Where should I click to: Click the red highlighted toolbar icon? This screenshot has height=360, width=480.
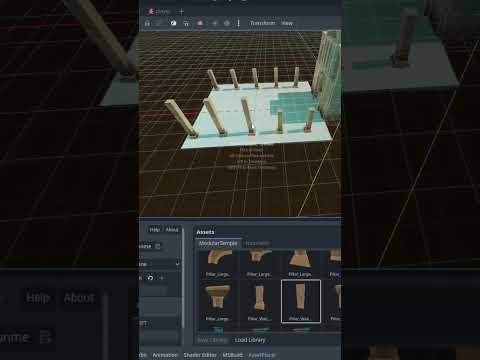point(200,23)
